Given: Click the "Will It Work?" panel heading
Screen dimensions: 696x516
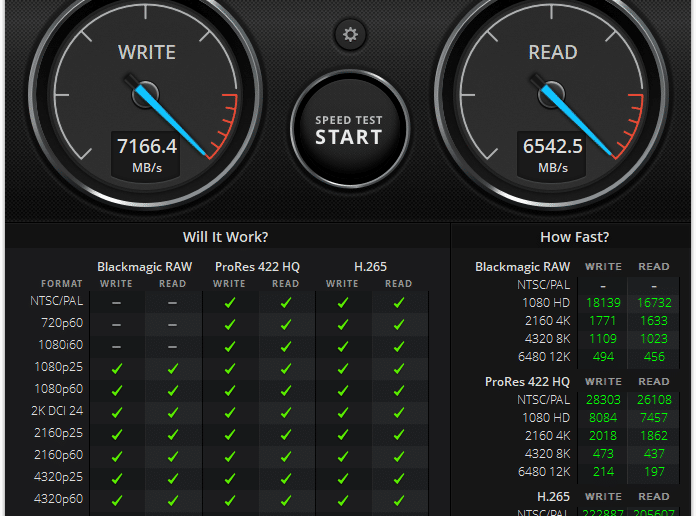Looking at the screenshot, I should [x=225, y=237].
